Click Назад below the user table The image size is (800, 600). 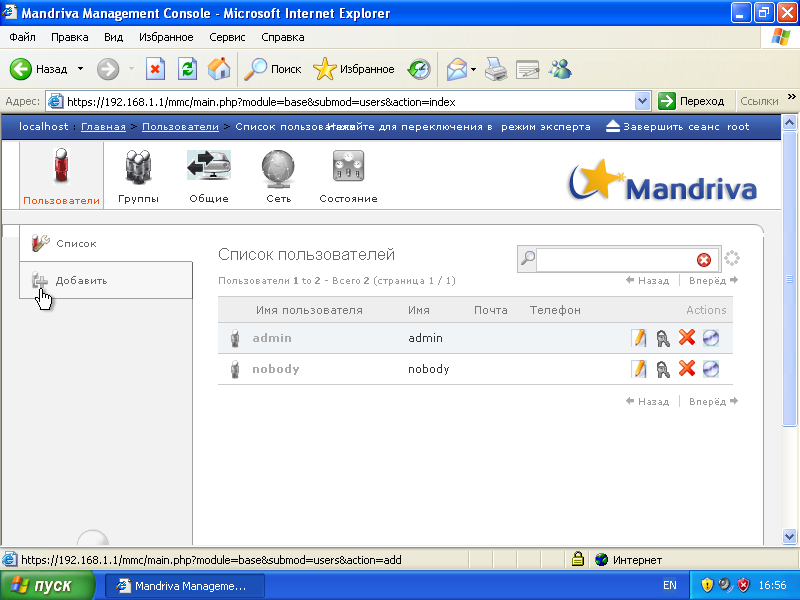[x=647, y=401]
